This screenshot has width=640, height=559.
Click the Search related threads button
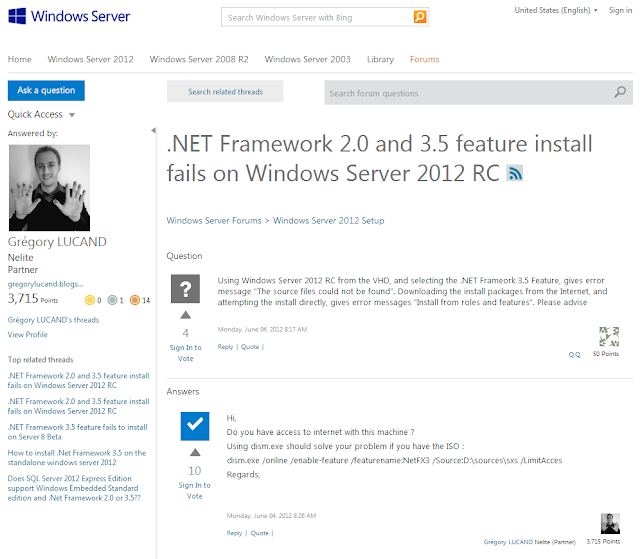pyautogui.click(x=225, y=92)
